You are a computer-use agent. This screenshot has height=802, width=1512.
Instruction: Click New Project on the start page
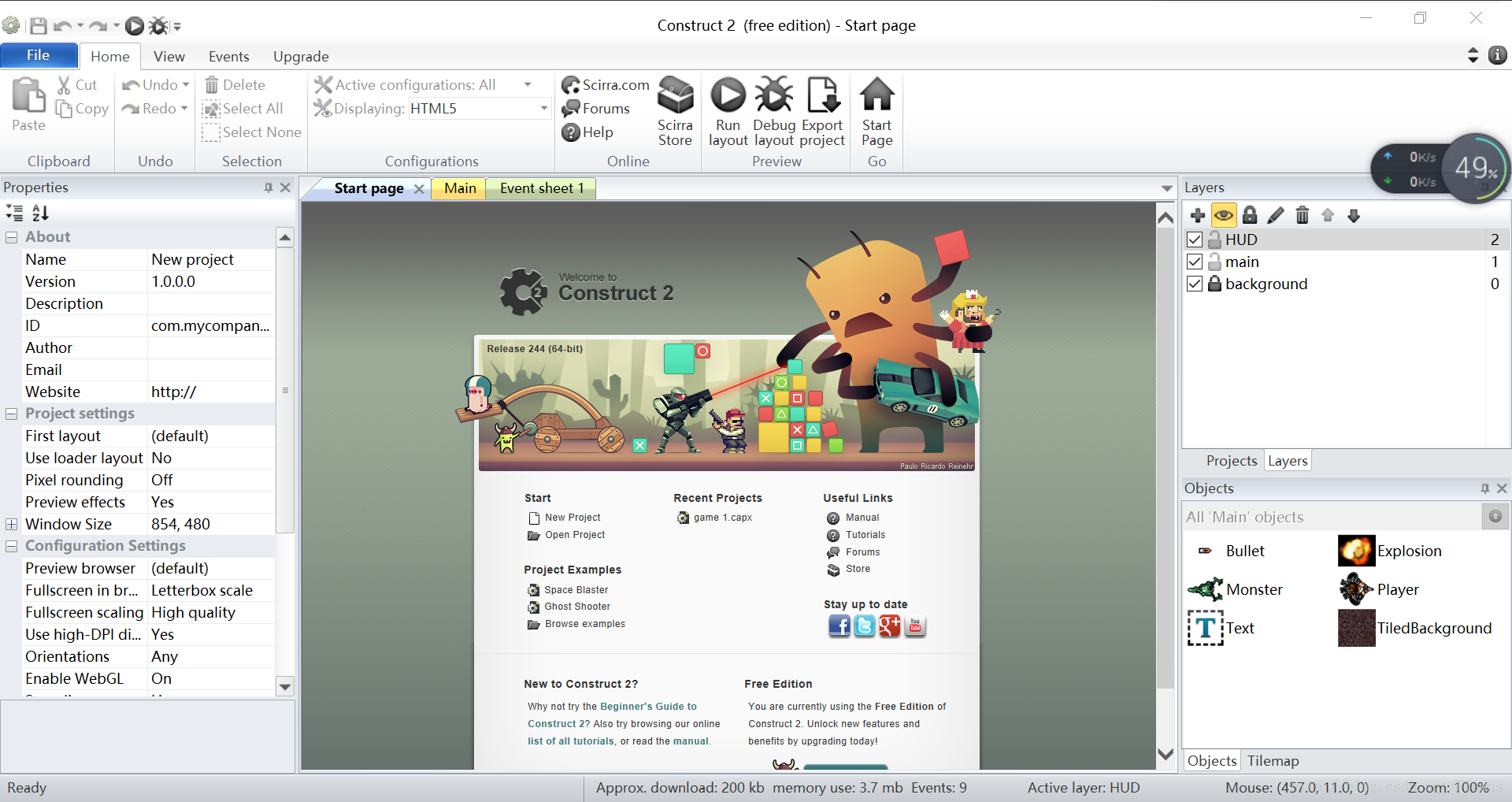(565, 518)
